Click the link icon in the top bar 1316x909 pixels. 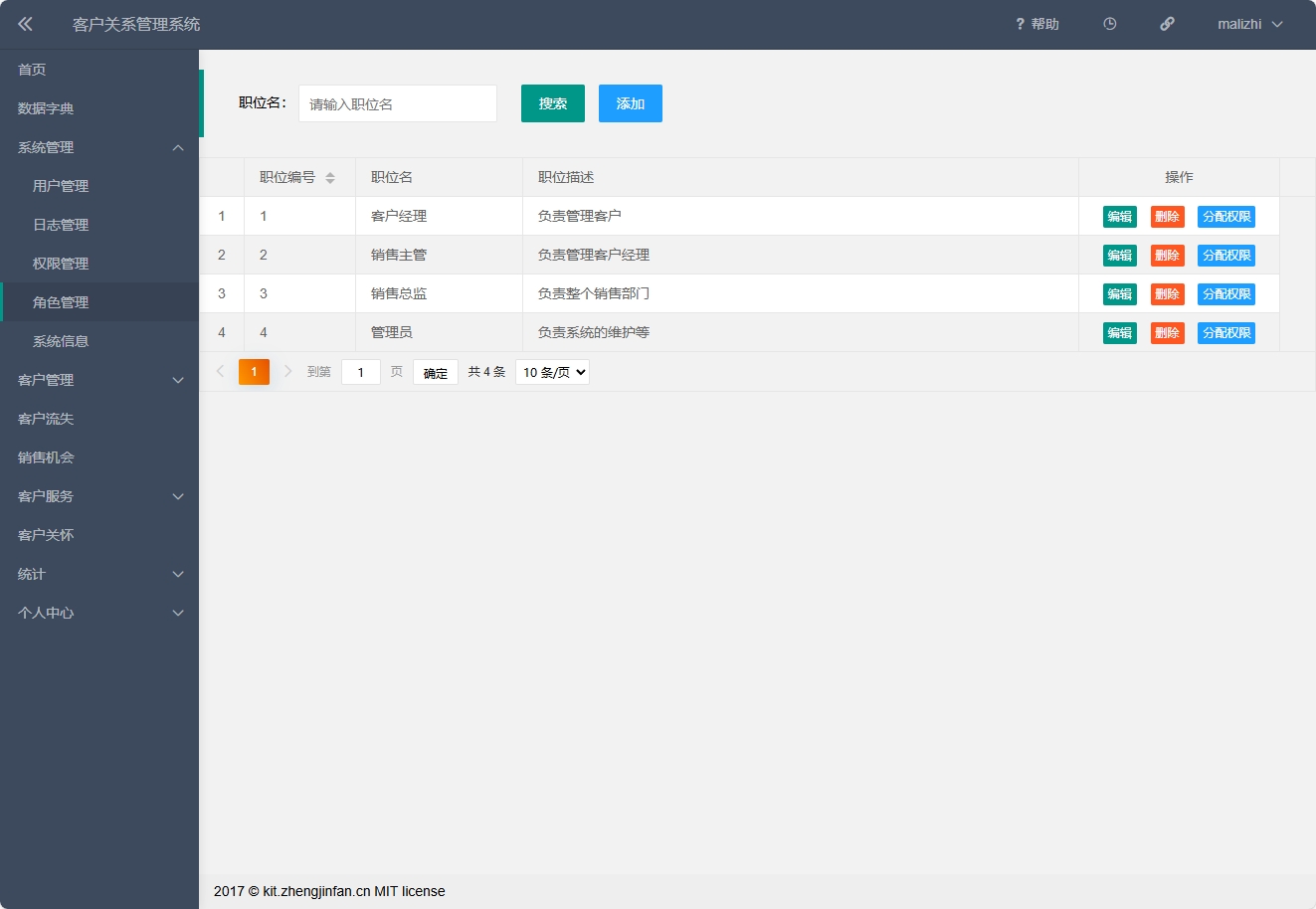pos(1167,23)
